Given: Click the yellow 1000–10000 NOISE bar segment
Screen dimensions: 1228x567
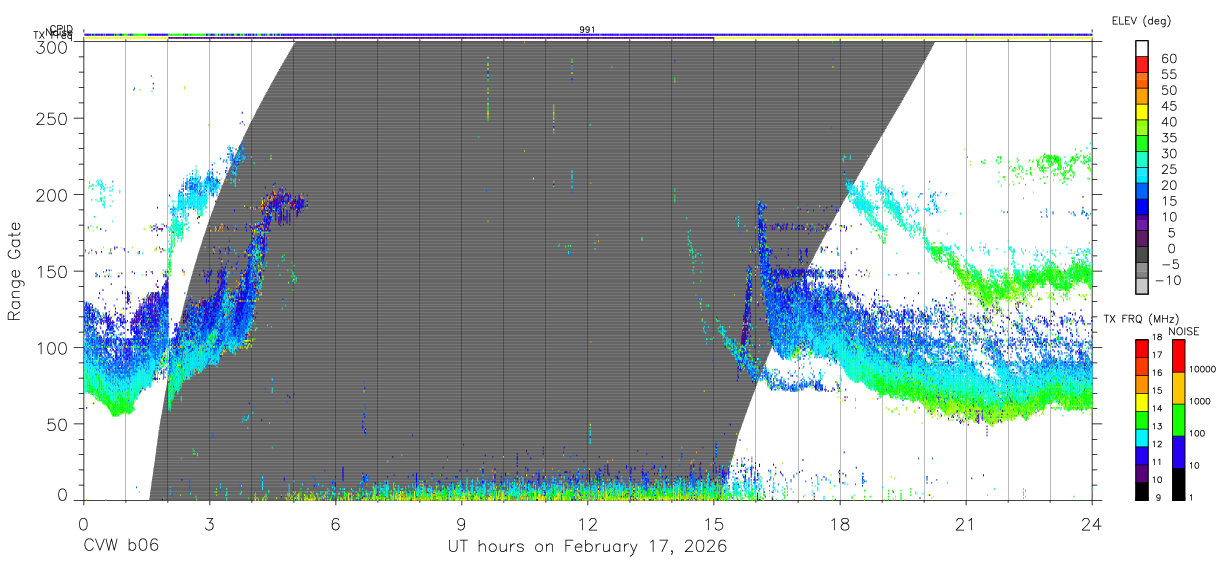Looking at the screenshot, I should click(1178, 387).
